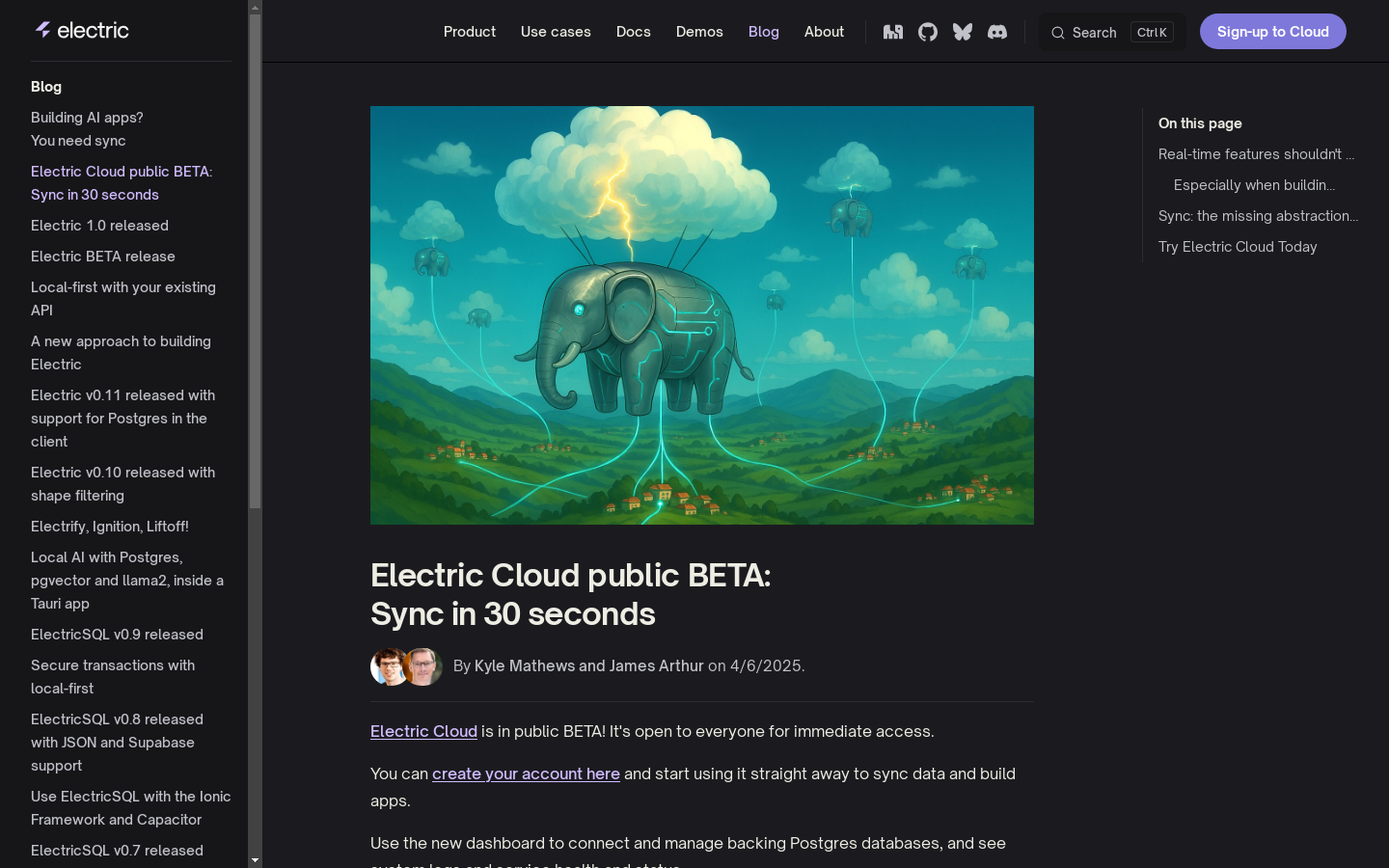
Task: Open the Product menu
Action: tap(470, 32)
